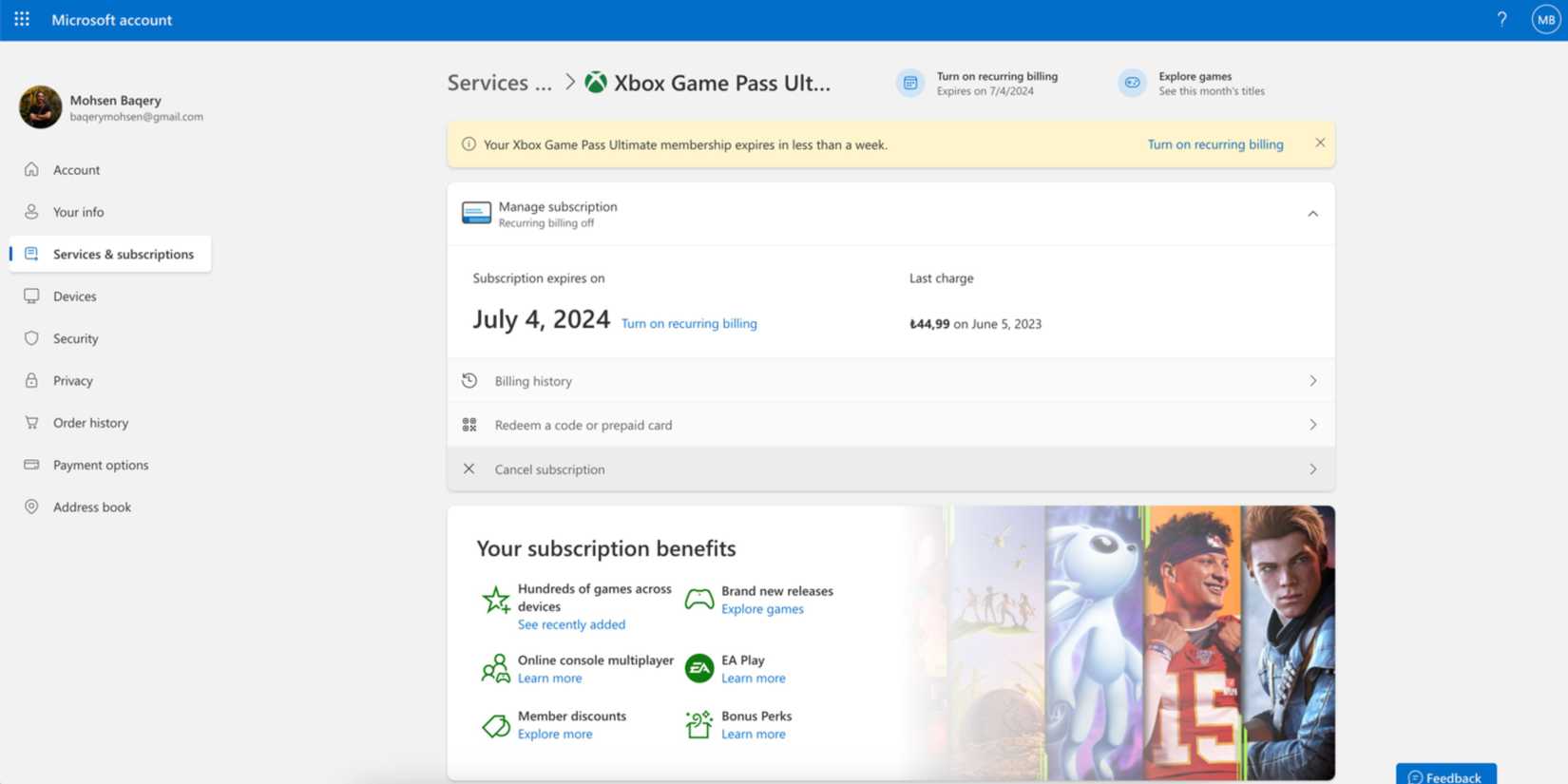Click the Member discounts tag icon
1568x784 pixels.
click(x=495, y=725)
